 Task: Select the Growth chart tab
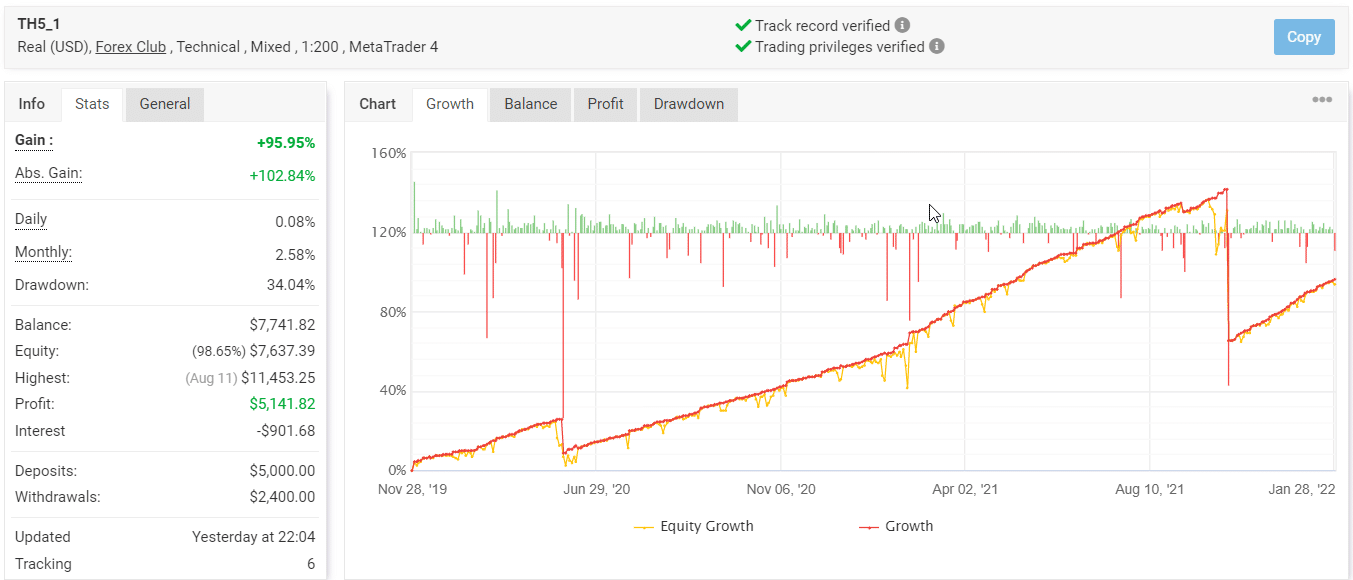pos(450,104)
